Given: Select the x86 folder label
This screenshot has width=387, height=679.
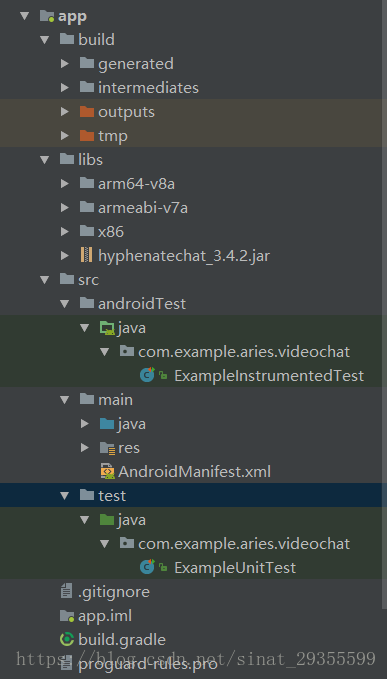Looking at the screenshot, I should [111, 232].
